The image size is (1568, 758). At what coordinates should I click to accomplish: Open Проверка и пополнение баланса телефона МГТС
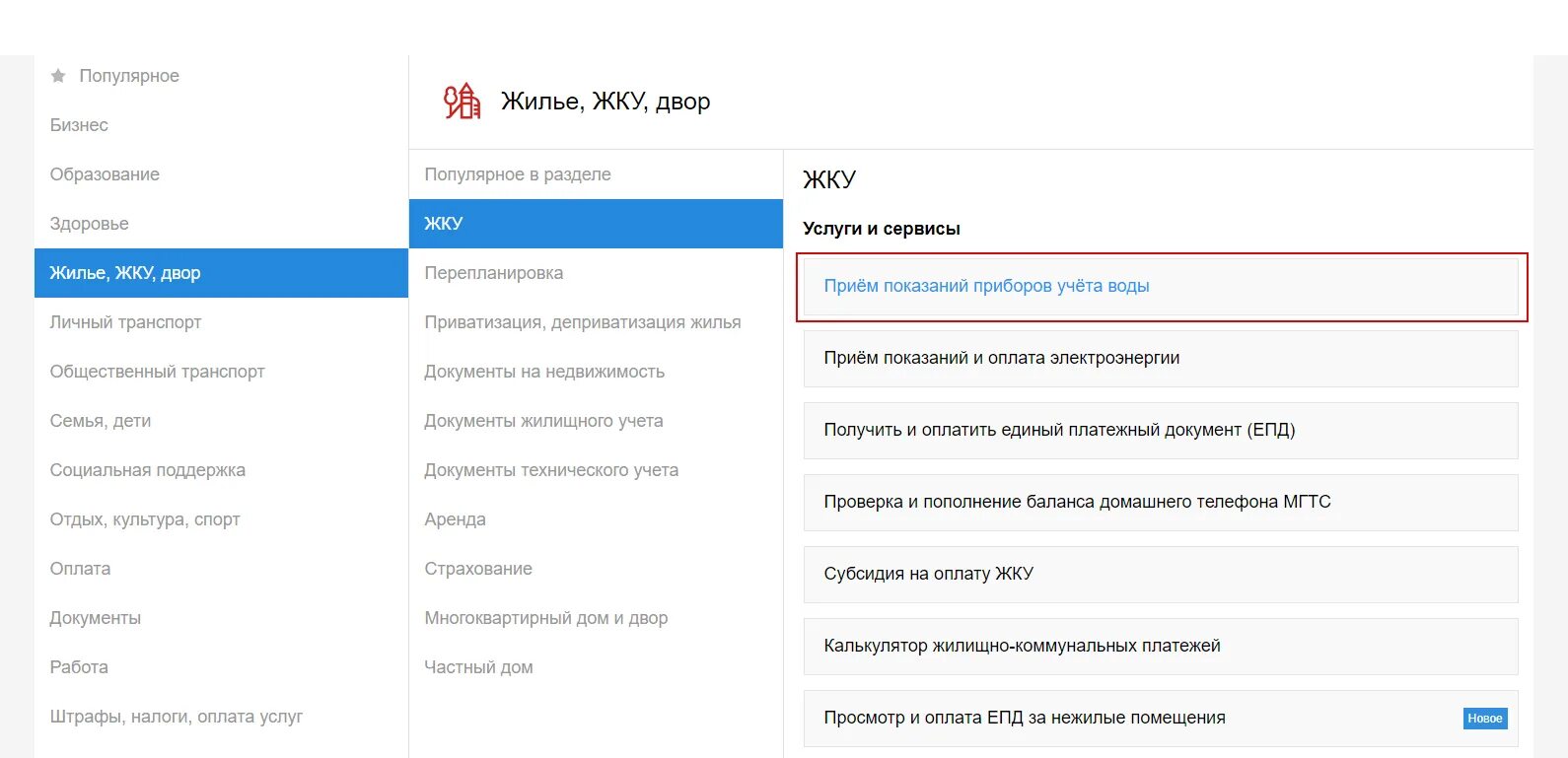[1161, 503]
